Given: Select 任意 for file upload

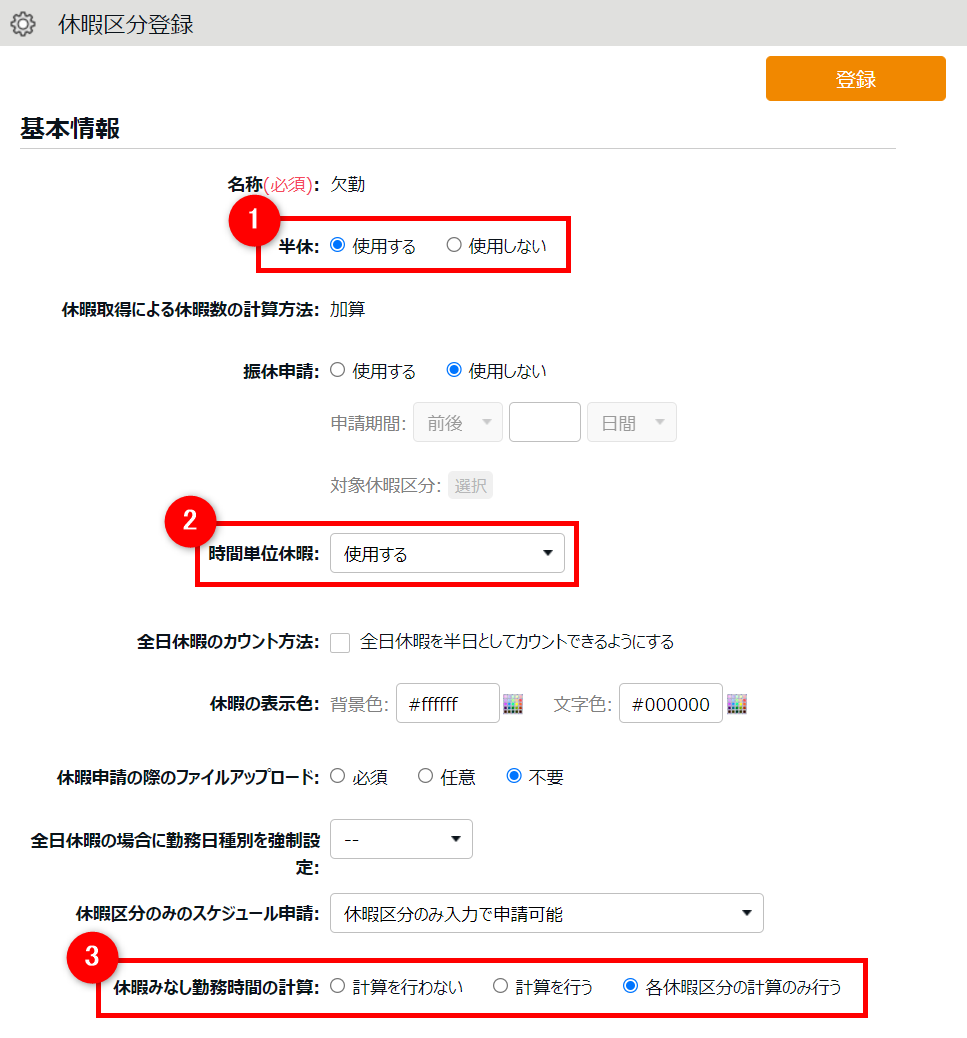Looking at the screenshot, I should [426, 776].
